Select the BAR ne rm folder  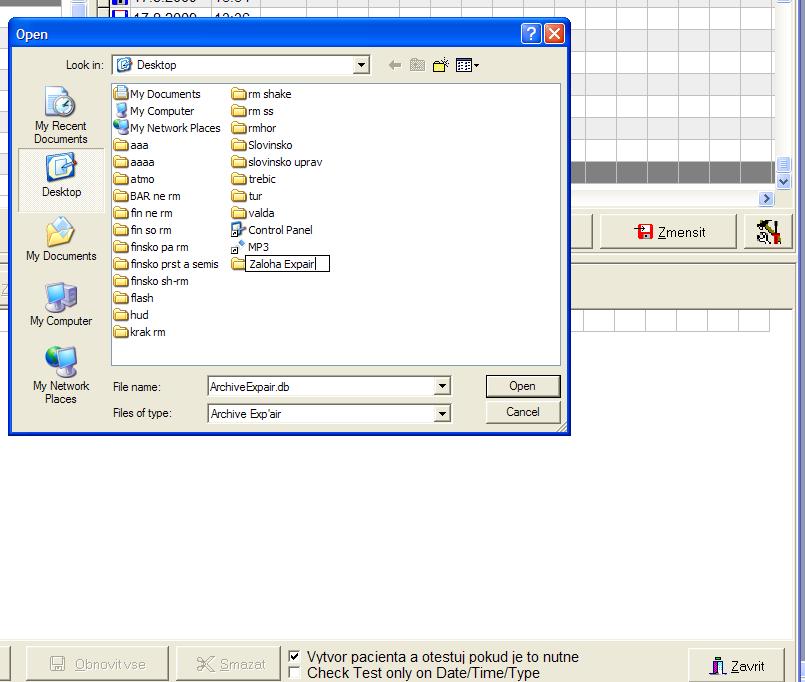(147, 196)
